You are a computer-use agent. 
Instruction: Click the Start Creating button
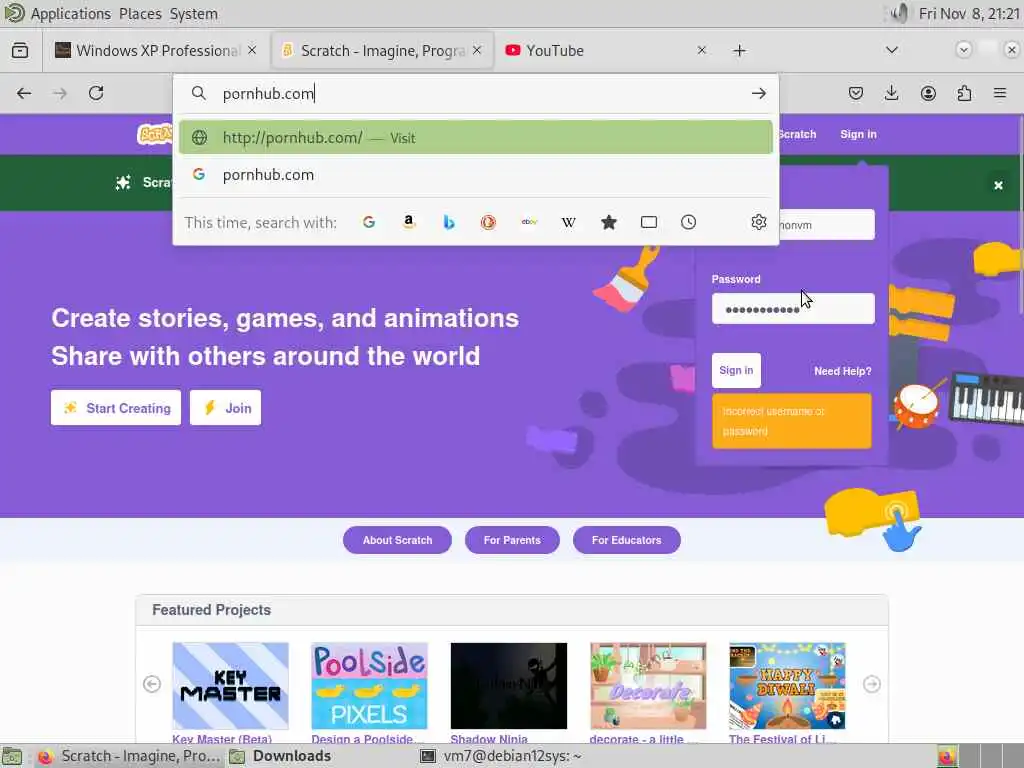coord(116,408)
